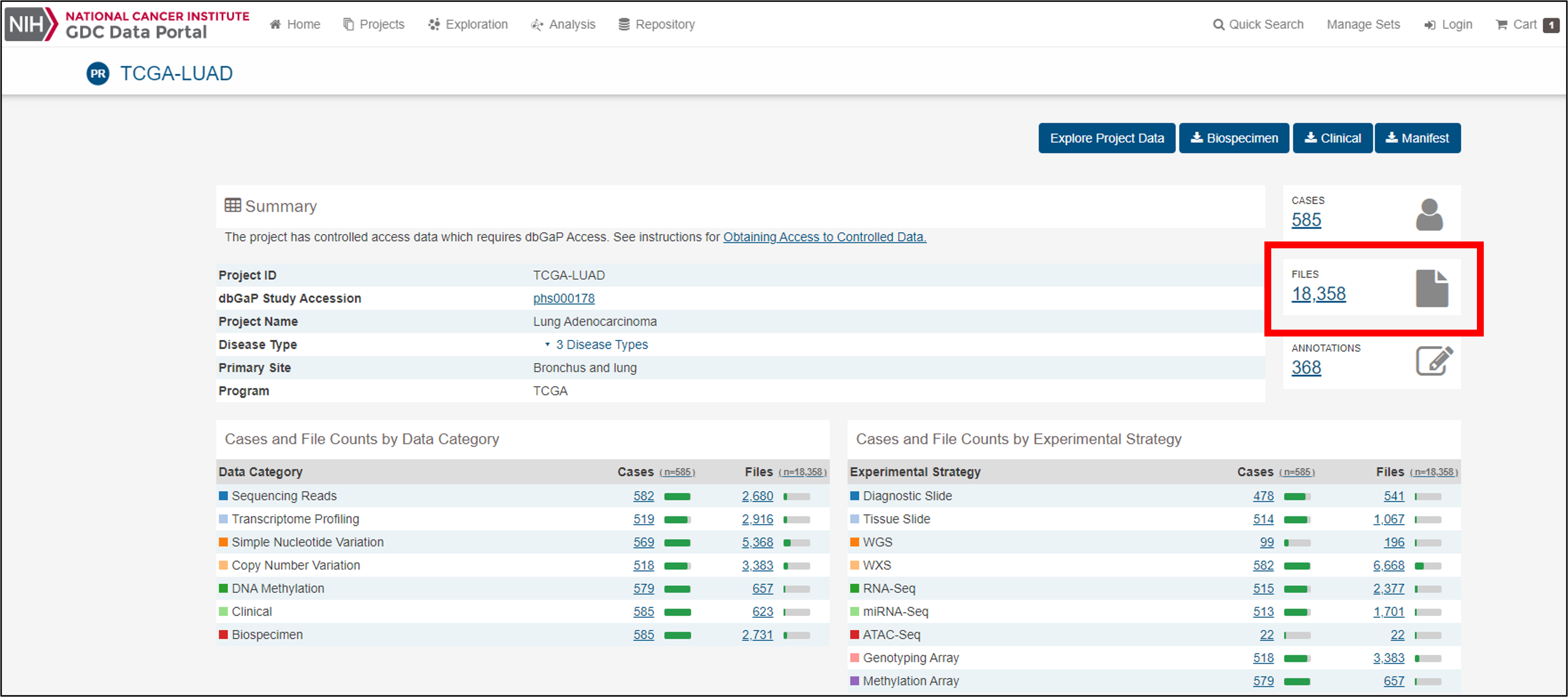Click the Bronchus and lung primary site text

tap(584, 368)
